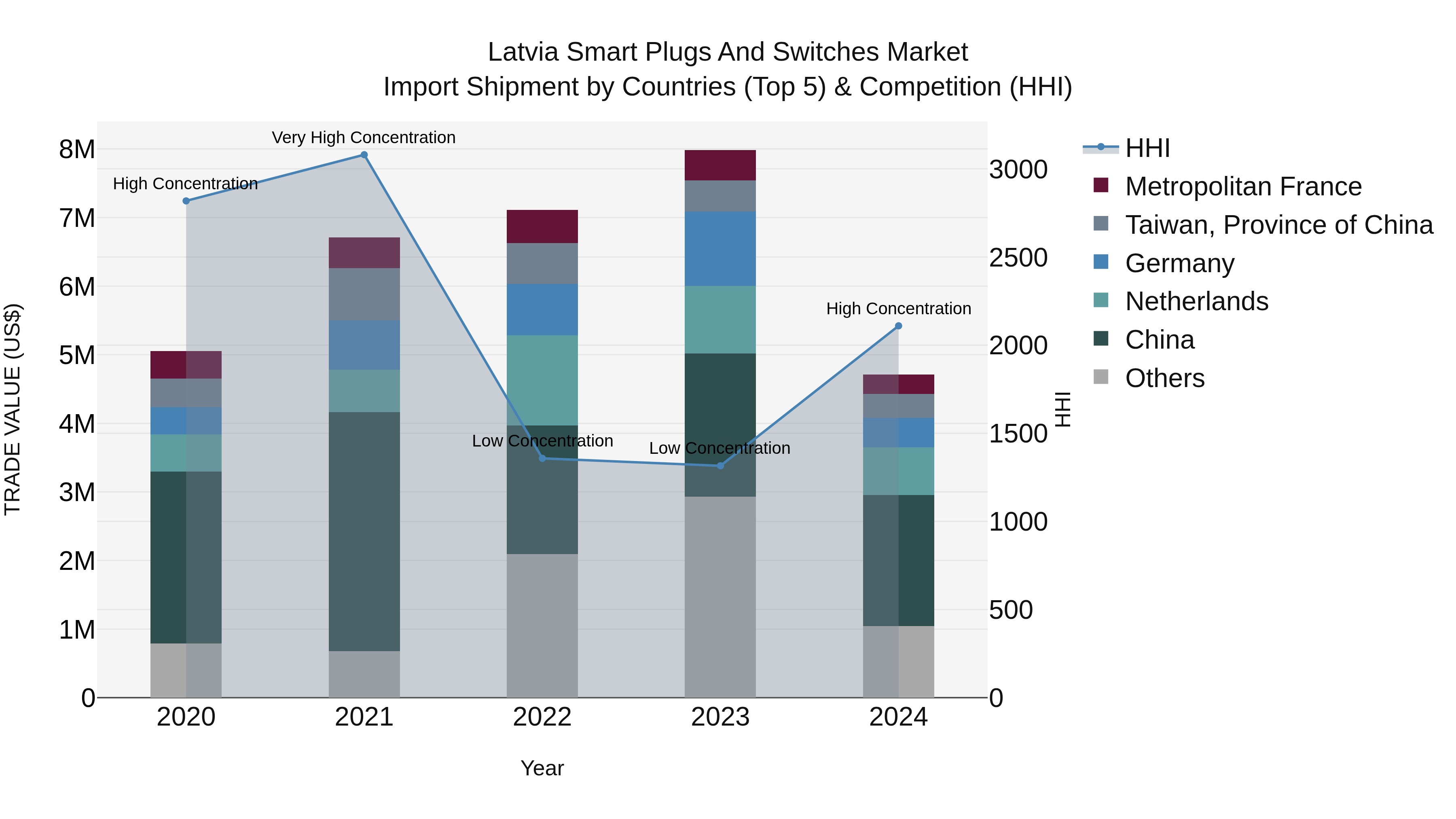Click the 'Very High Concentration' annotation
1456x819 pixels.
(364, 138)
